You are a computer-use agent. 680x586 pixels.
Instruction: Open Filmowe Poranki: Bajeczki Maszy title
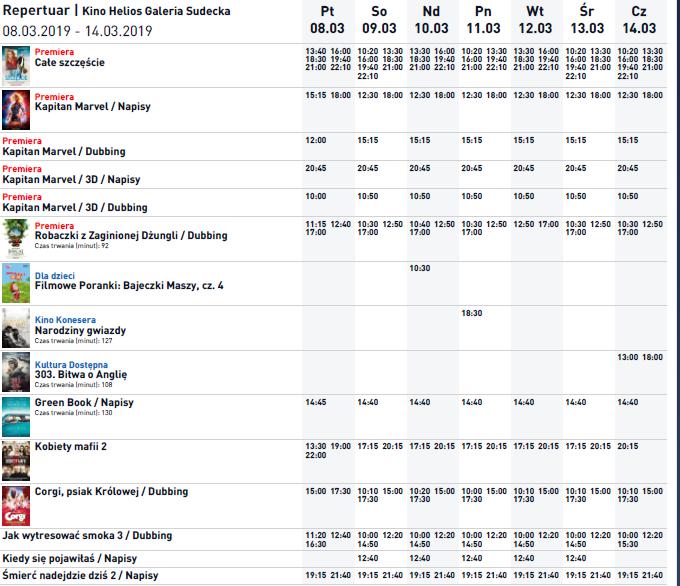tap(129, 285)
